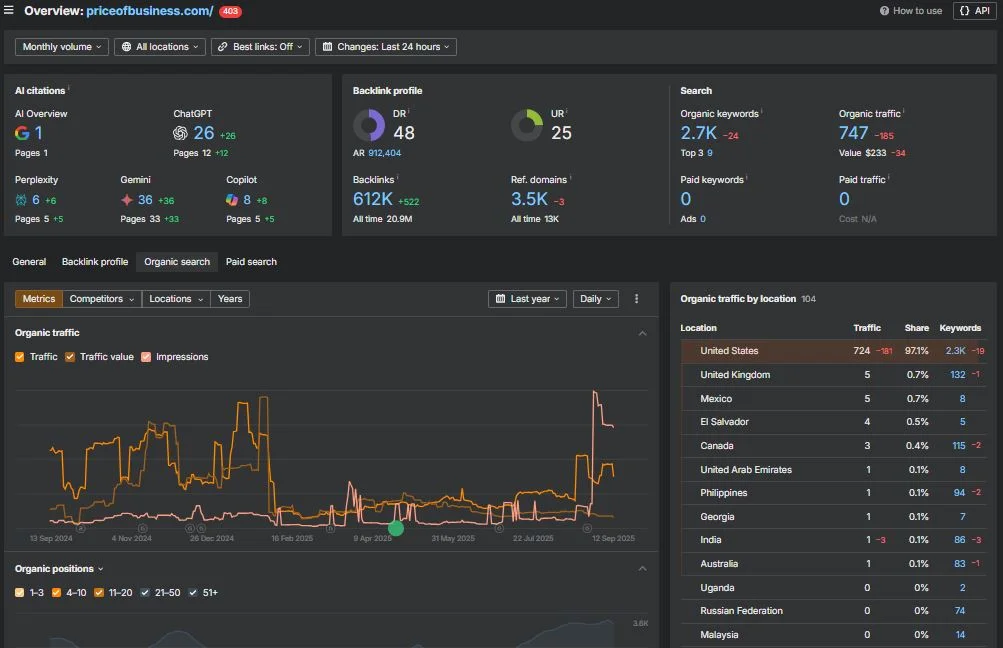Click the Gemini star icon
This screenshot has height=648, width=1003.
[127, 200]
